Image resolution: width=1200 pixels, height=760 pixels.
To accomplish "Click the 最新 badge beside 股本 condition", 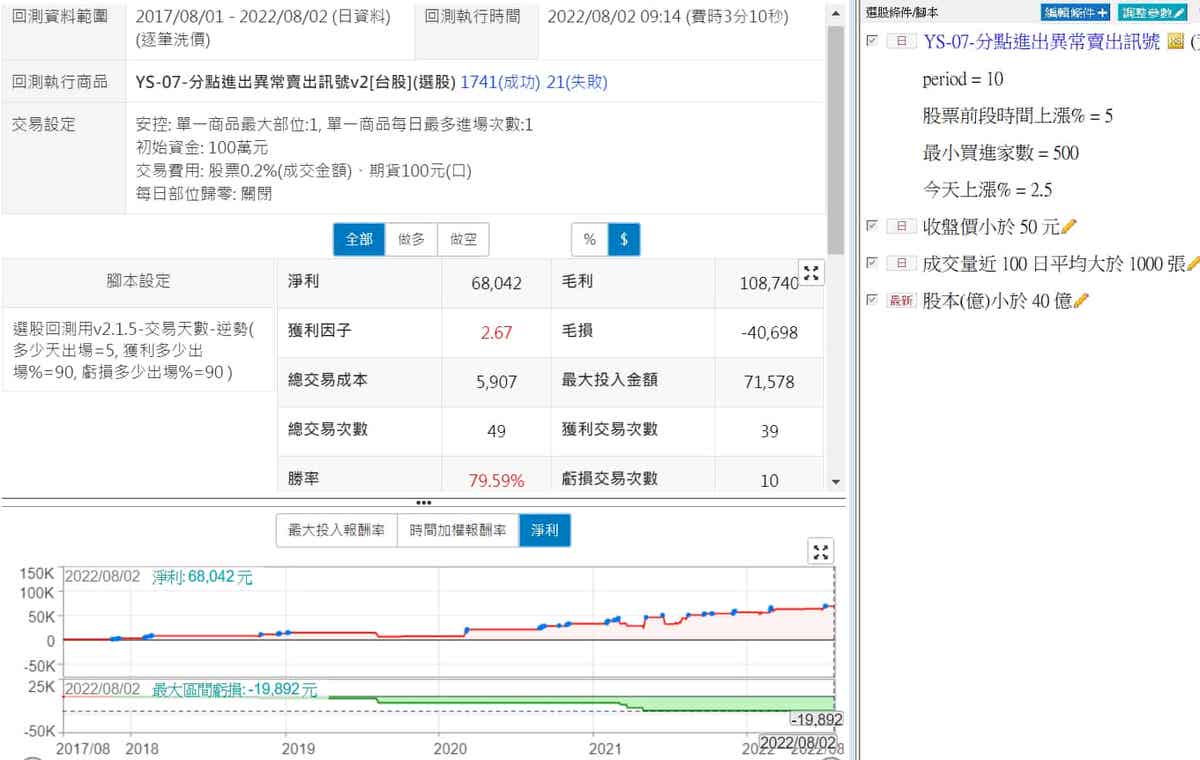I will coord(901,300).
